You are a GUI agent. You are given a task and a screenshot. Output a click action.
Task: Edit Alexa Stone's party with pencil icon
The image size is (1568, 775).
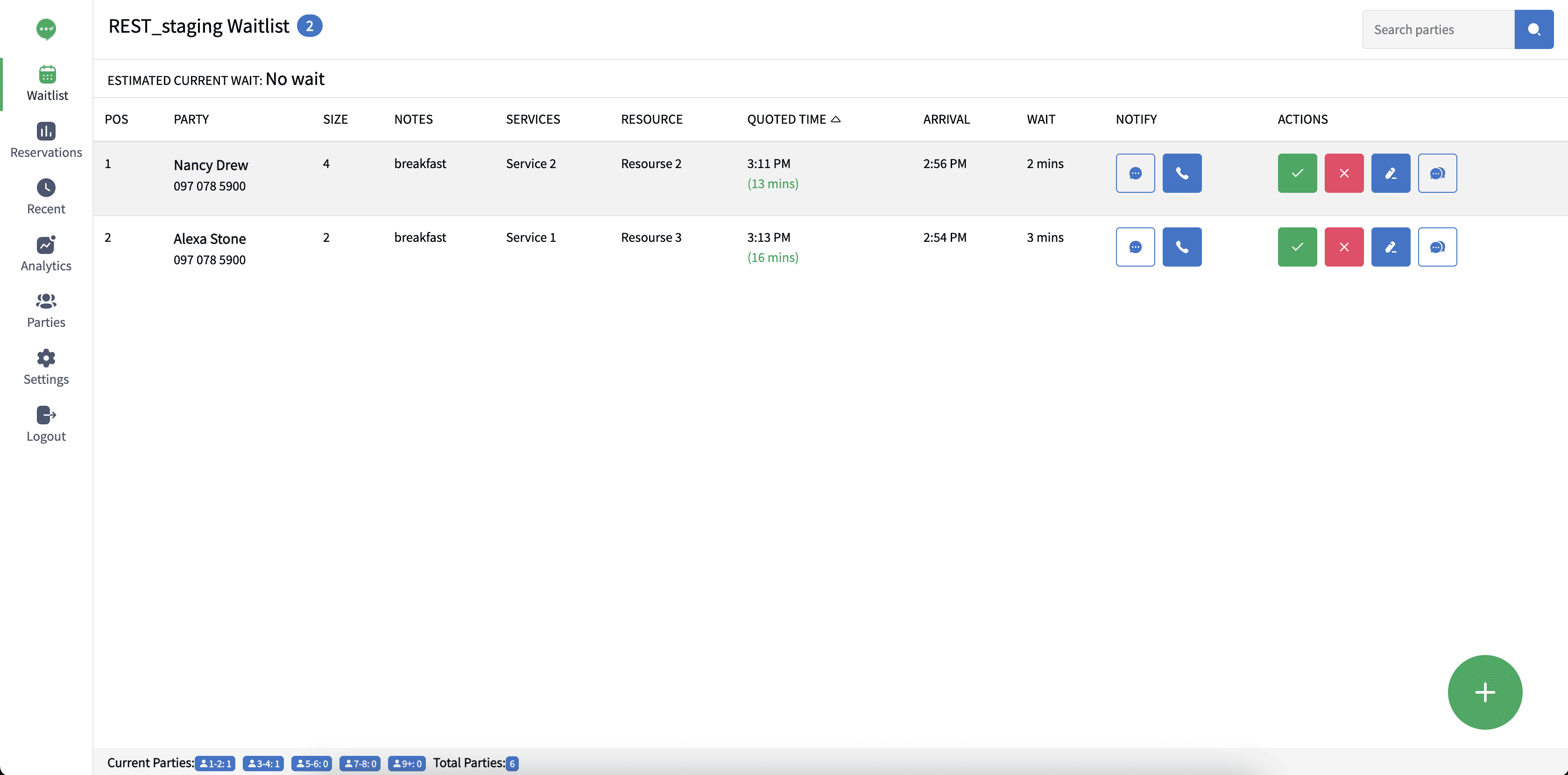(x=1390, y=247)
